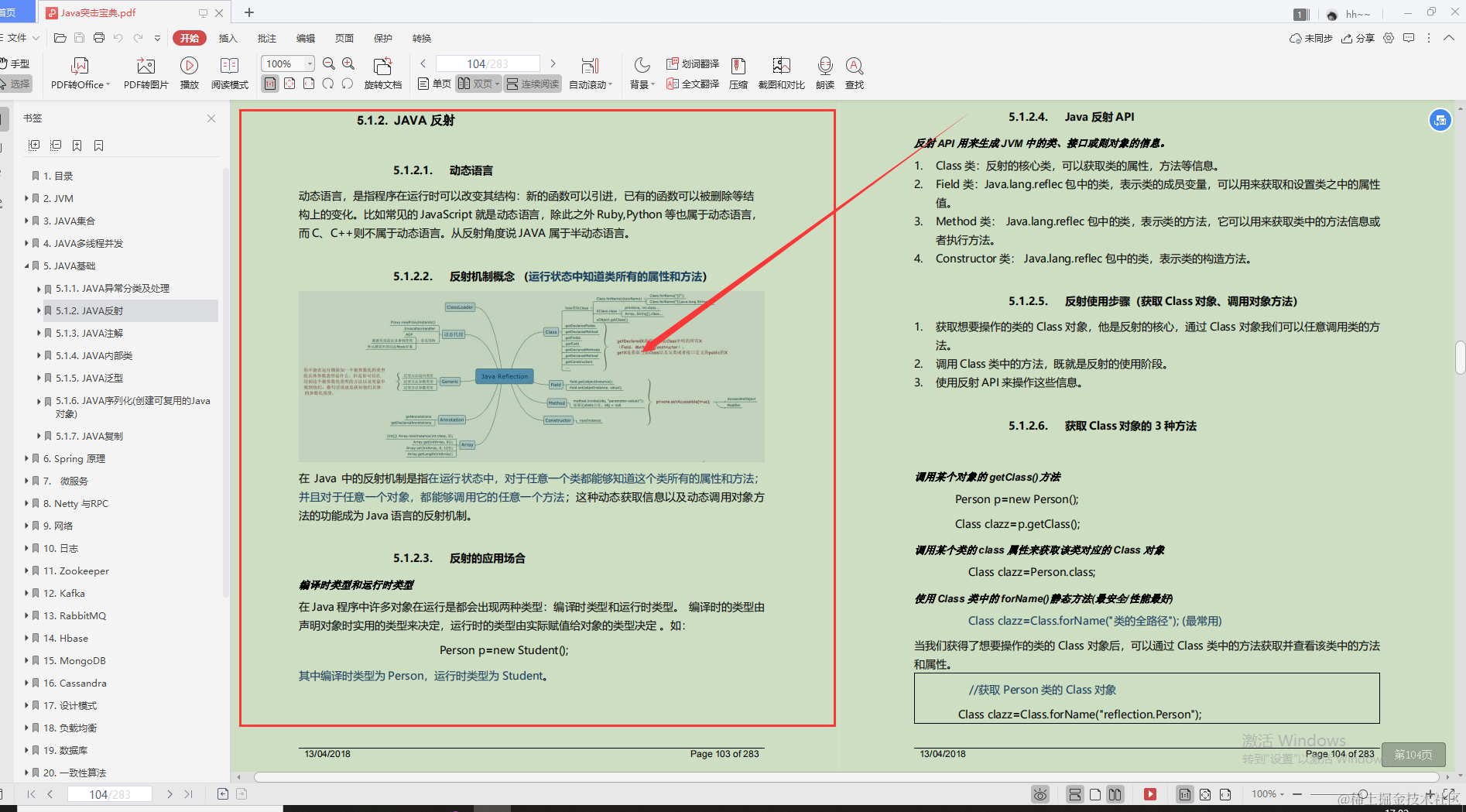Viewport: 1466px width, 812px height.
Task: Enable 连续阅读 continuous reading view
Action: point(532,84)
